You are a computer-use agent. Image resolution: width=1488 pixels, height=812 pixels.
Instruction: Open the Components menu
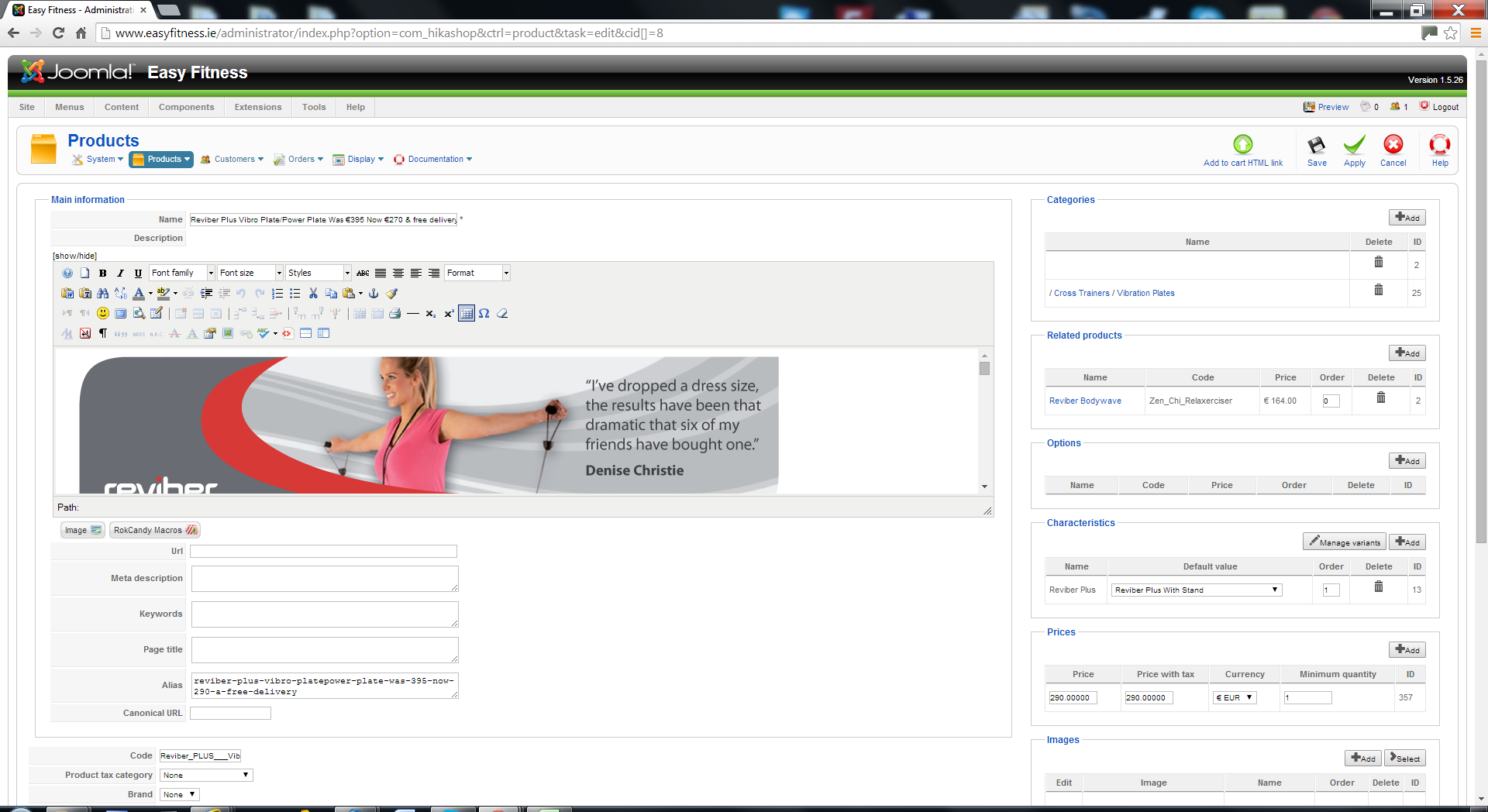pyautogui.click(x=187, y=107)
